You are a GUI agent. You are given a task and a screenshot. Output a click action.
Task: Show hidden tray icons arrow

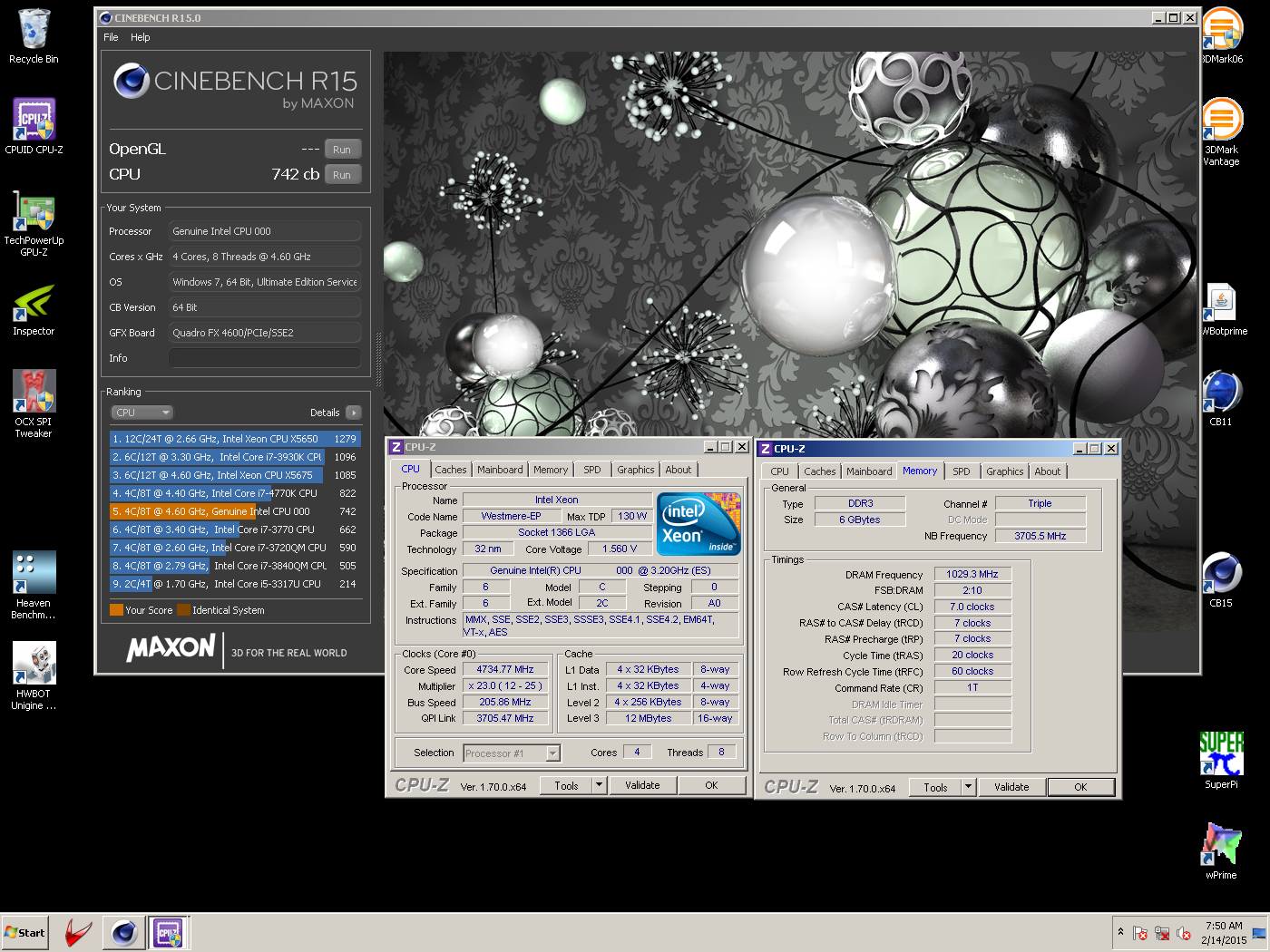(1120, 932)
